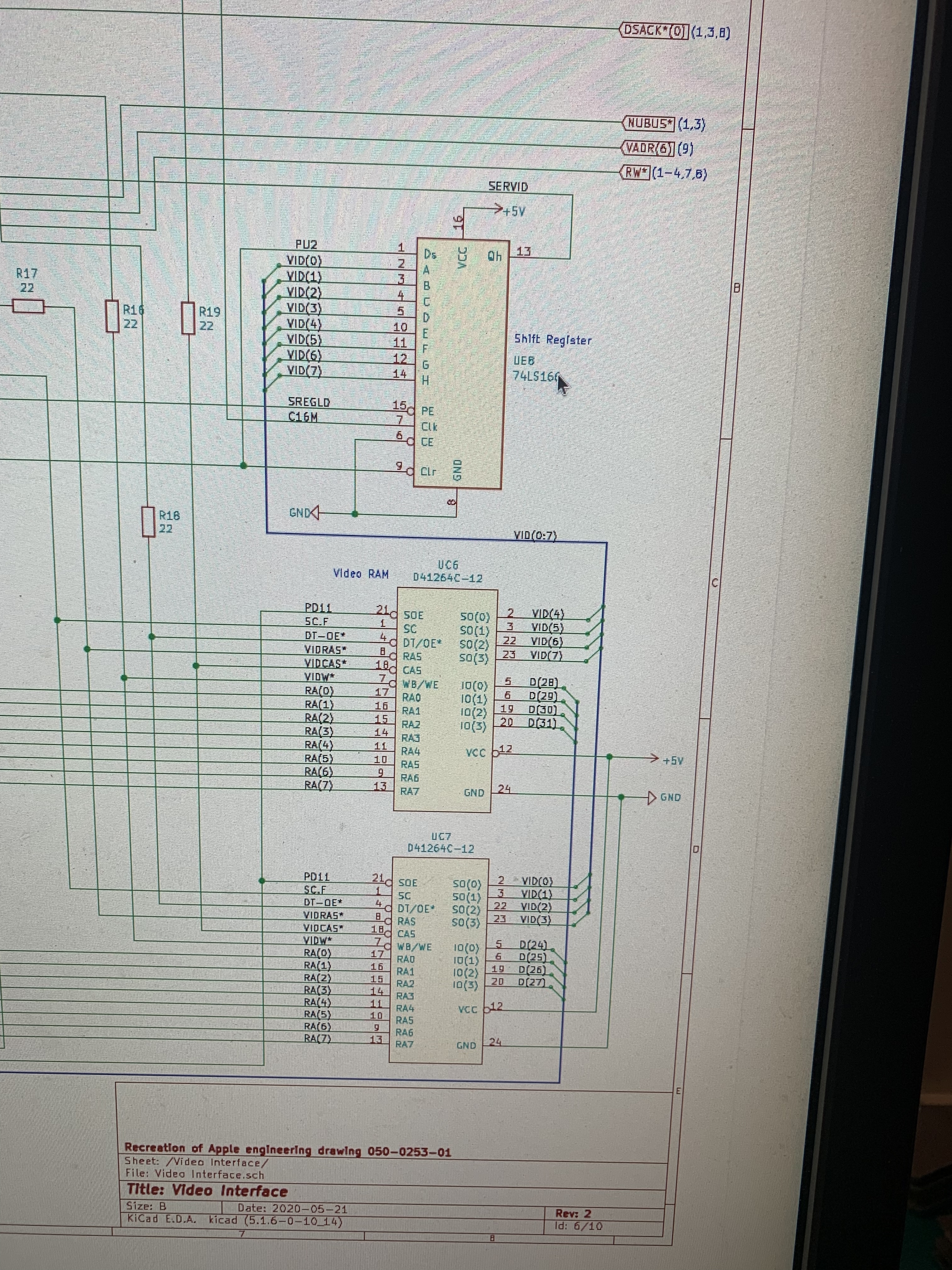Select the GND power symbol below shift register
Screen dimensions: 952x1270
tap(303, 513)
